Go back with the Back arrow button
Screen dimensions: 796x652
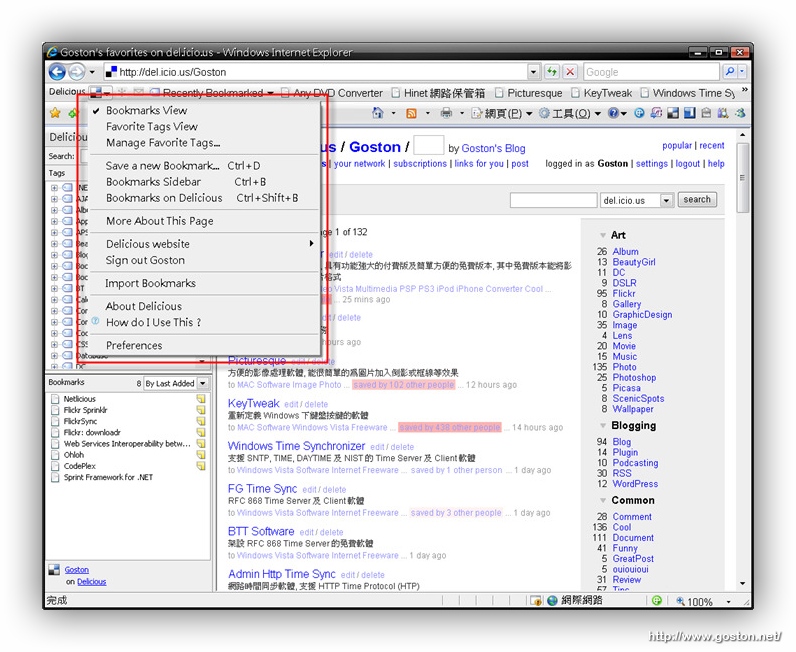click(x=57, y=72)
